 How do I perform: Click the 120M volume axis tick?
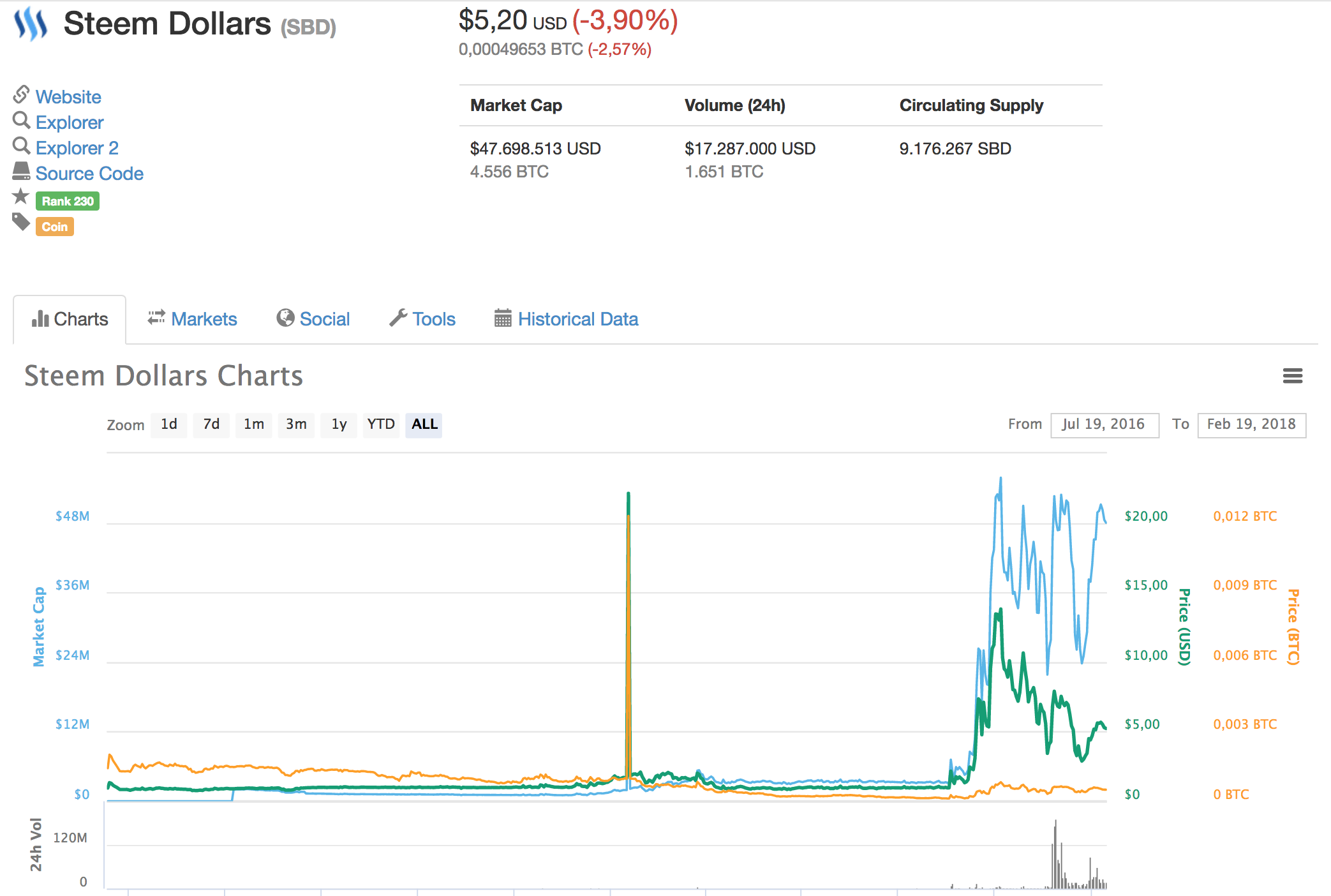70,838
